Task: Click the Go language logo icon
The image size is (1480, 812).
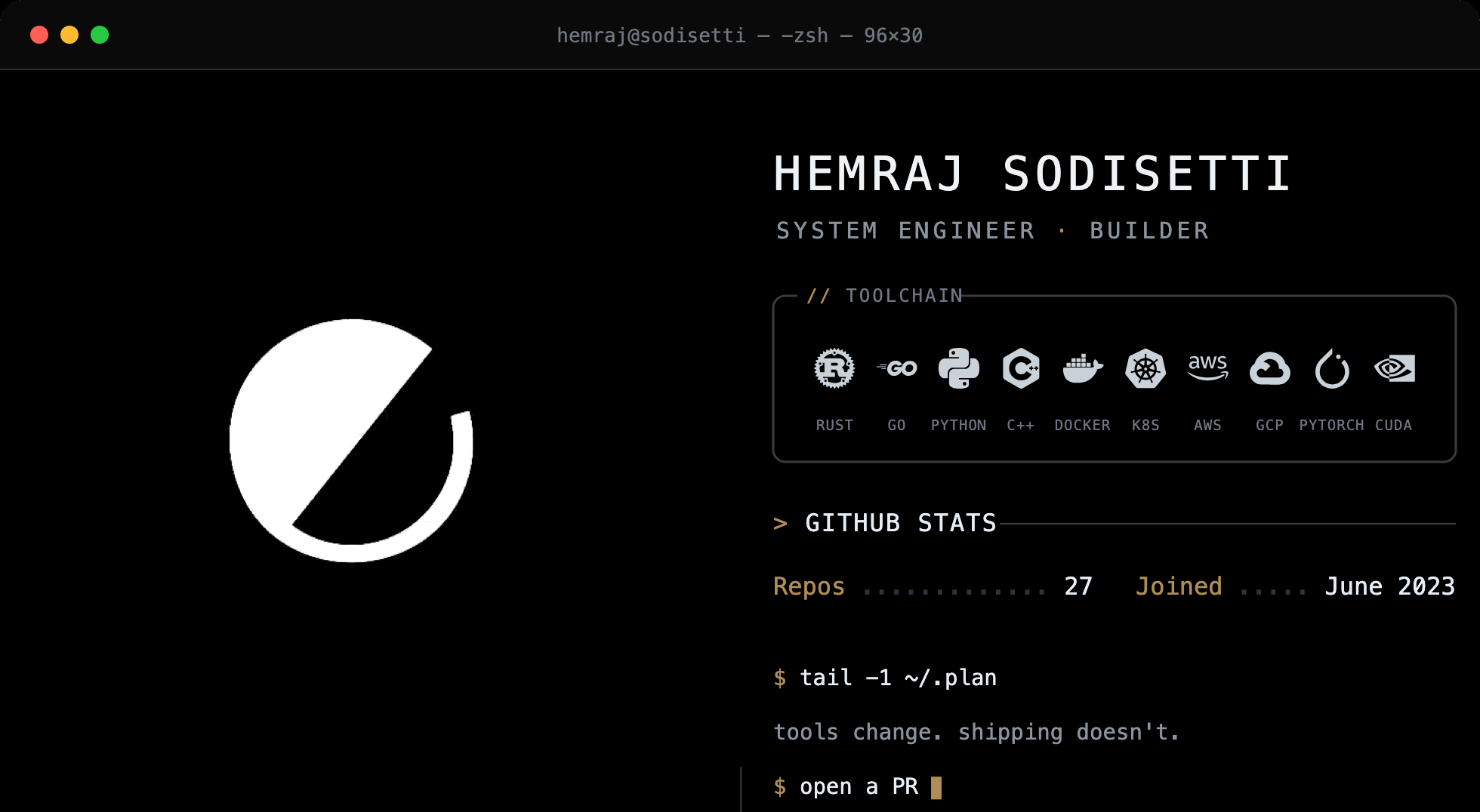Action: coord(896,368)
